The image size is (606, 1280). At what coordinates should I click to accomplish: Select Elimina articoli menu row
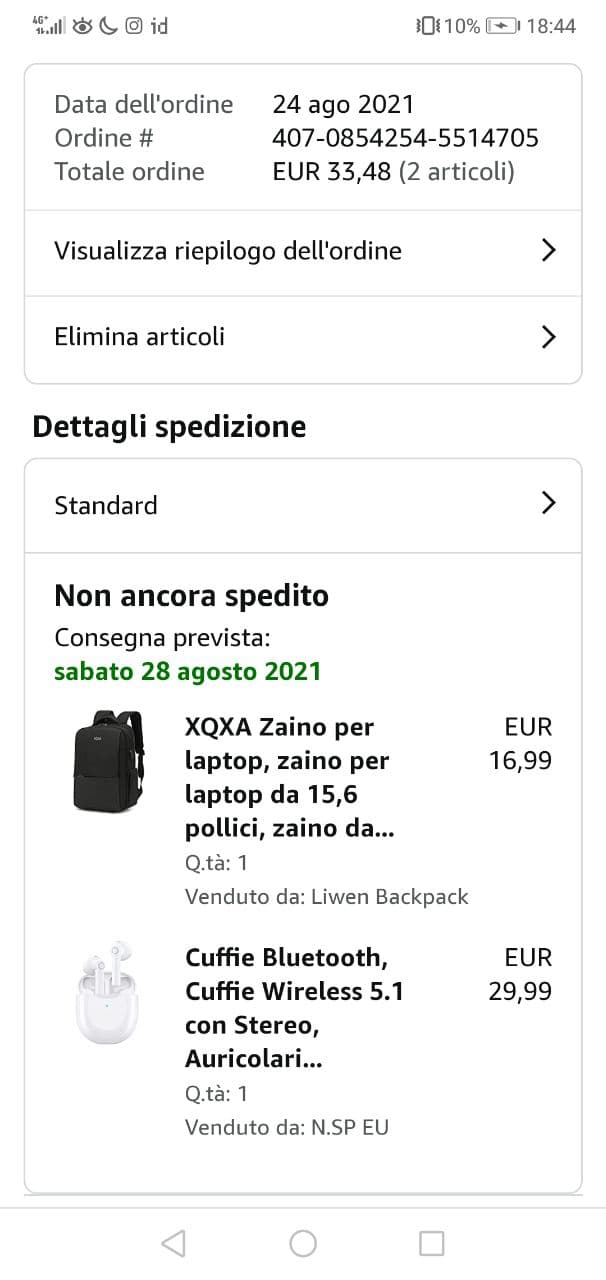140,337
